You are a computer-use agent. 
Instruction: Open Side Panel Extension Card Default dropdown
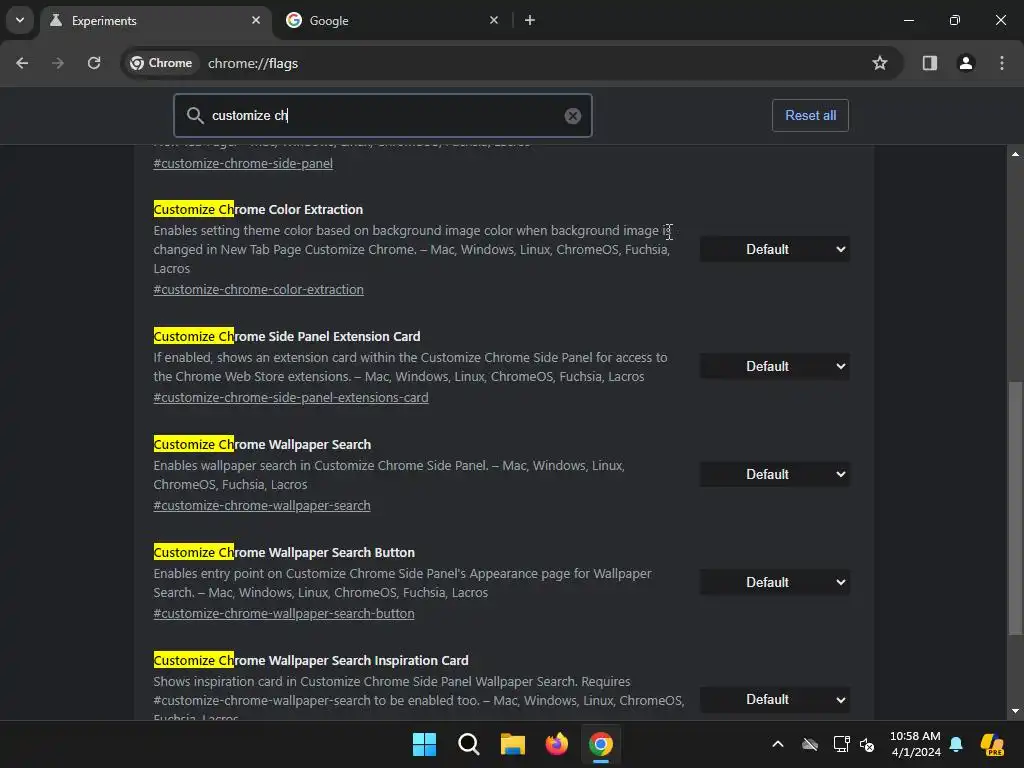(x=775, y=366)
